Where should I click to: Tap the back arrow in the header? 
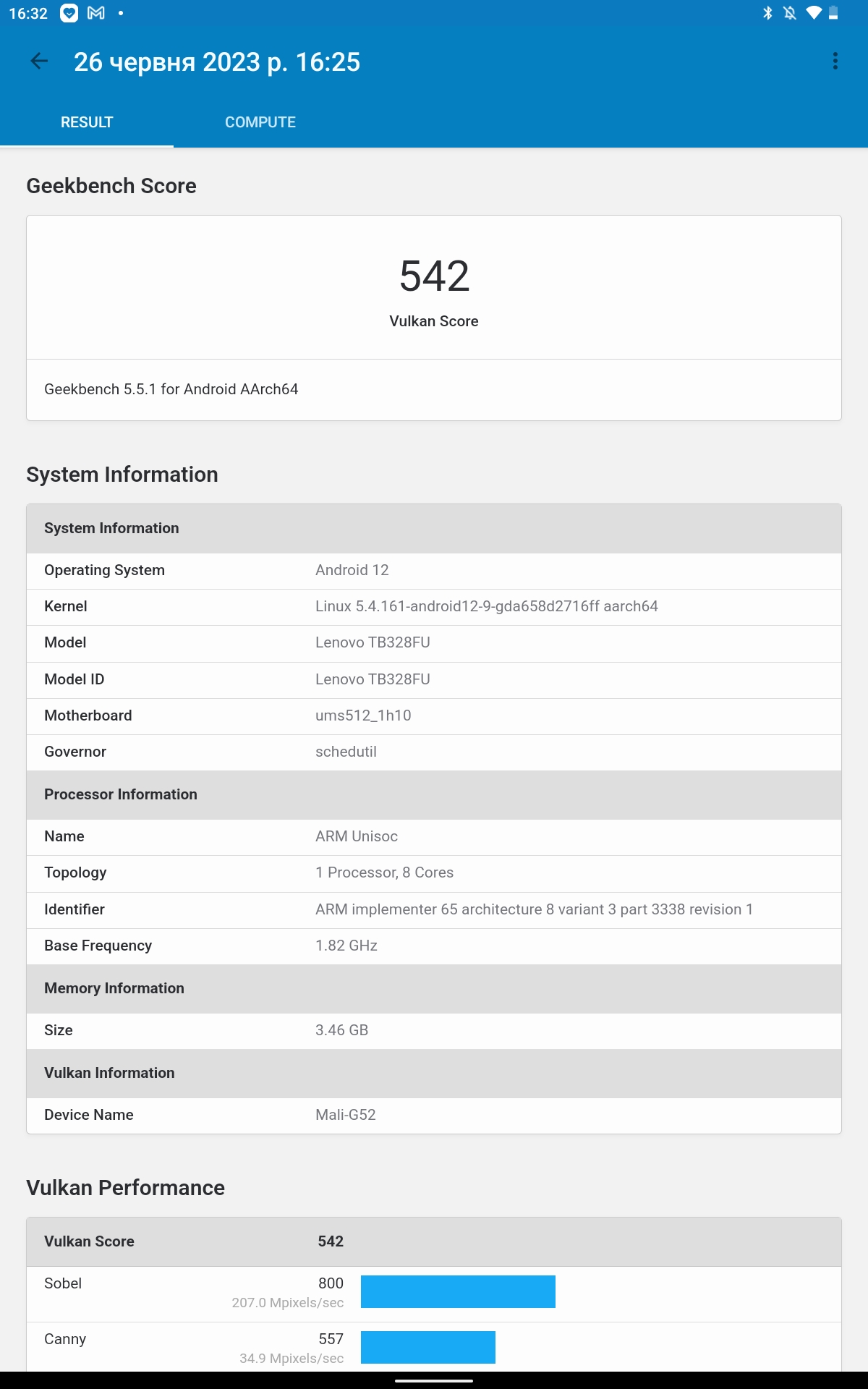point(39,62)
